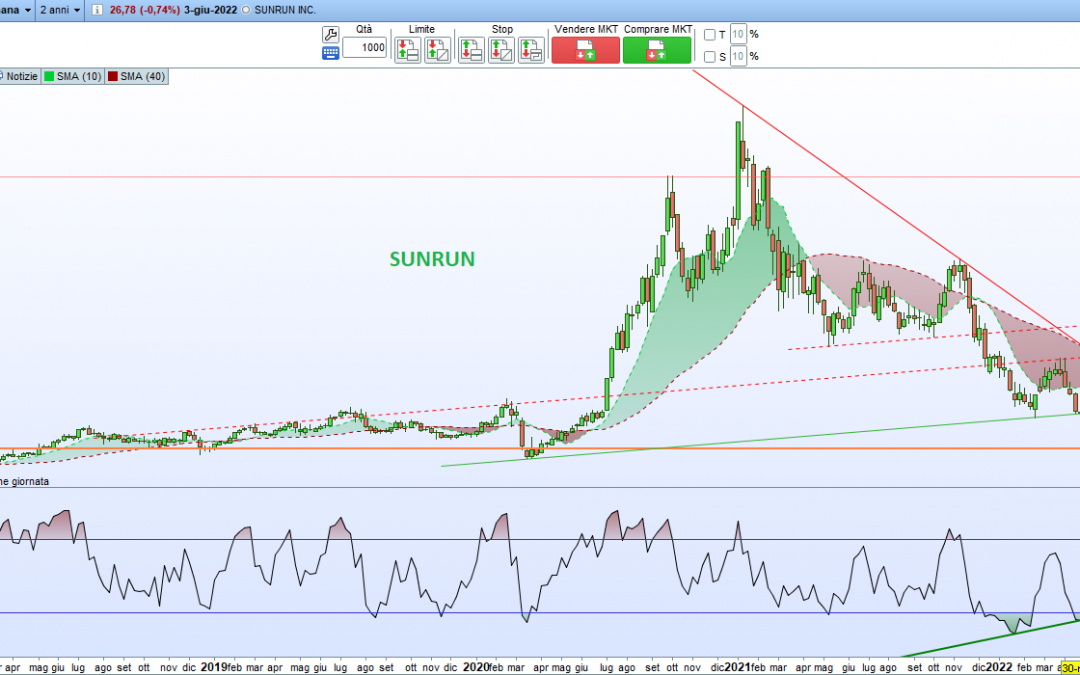The image size is (1080, 675).
Task: Enable the S percentage checkbox
Action: (709, 57)
